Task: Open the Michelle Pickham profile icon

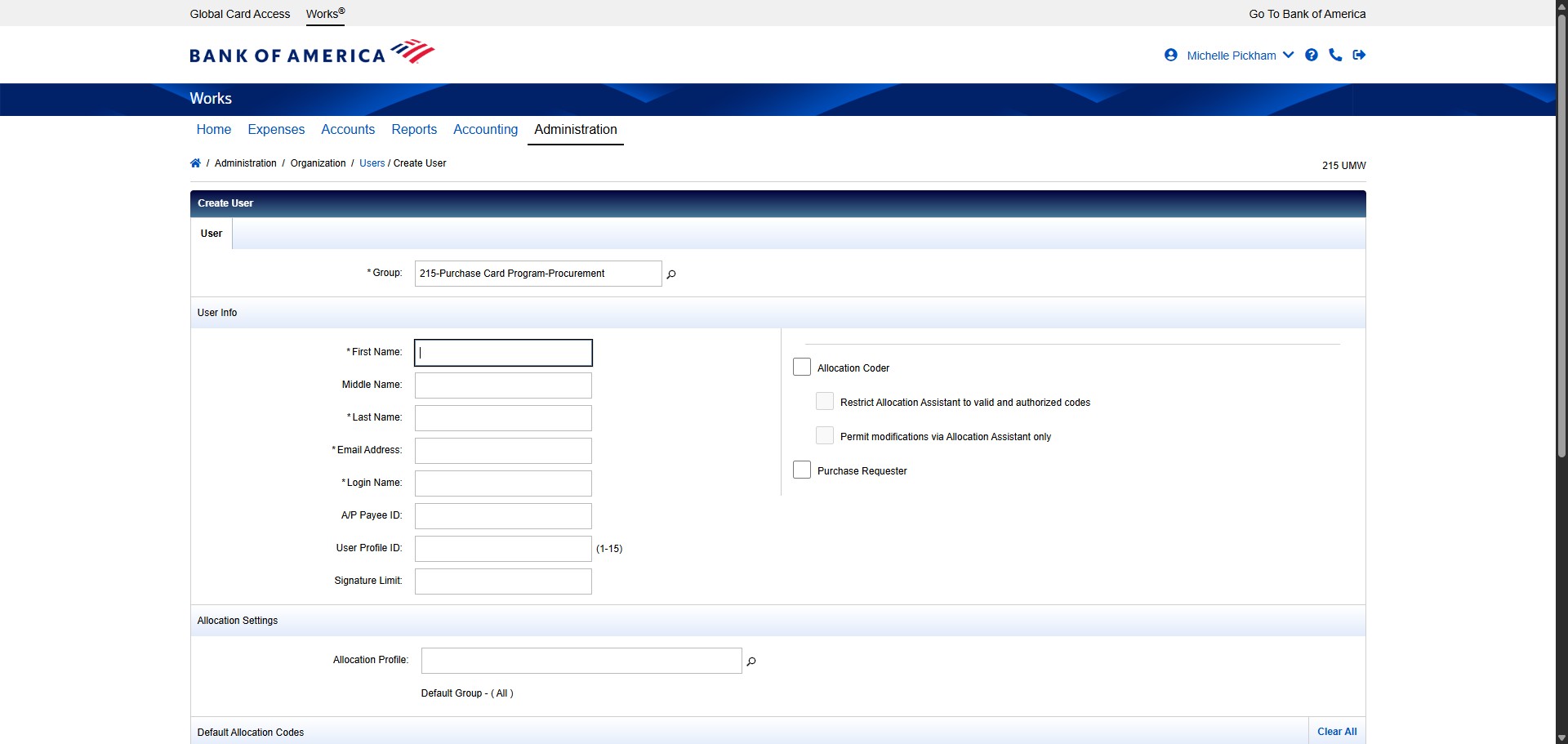Action: pyautogui.click(x=1171, y=55)
